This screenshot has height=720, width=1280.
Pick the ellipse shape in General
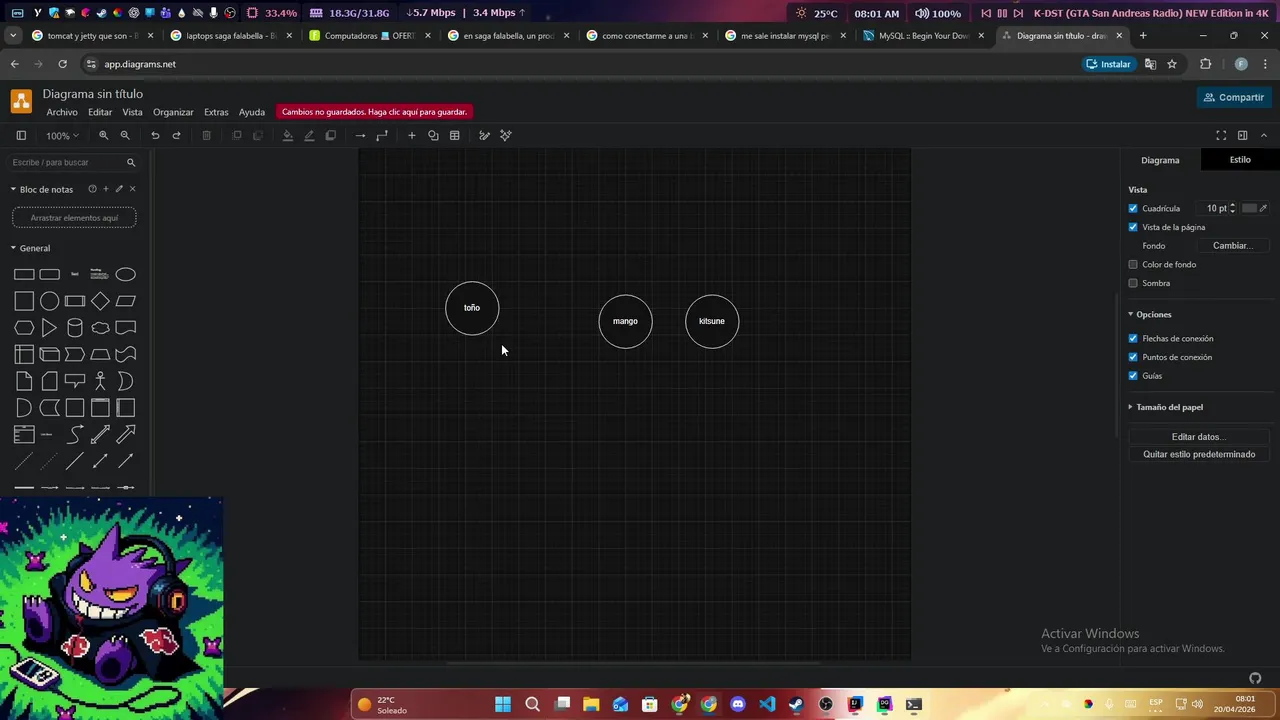pyautogui.click(x=125, y=274)
